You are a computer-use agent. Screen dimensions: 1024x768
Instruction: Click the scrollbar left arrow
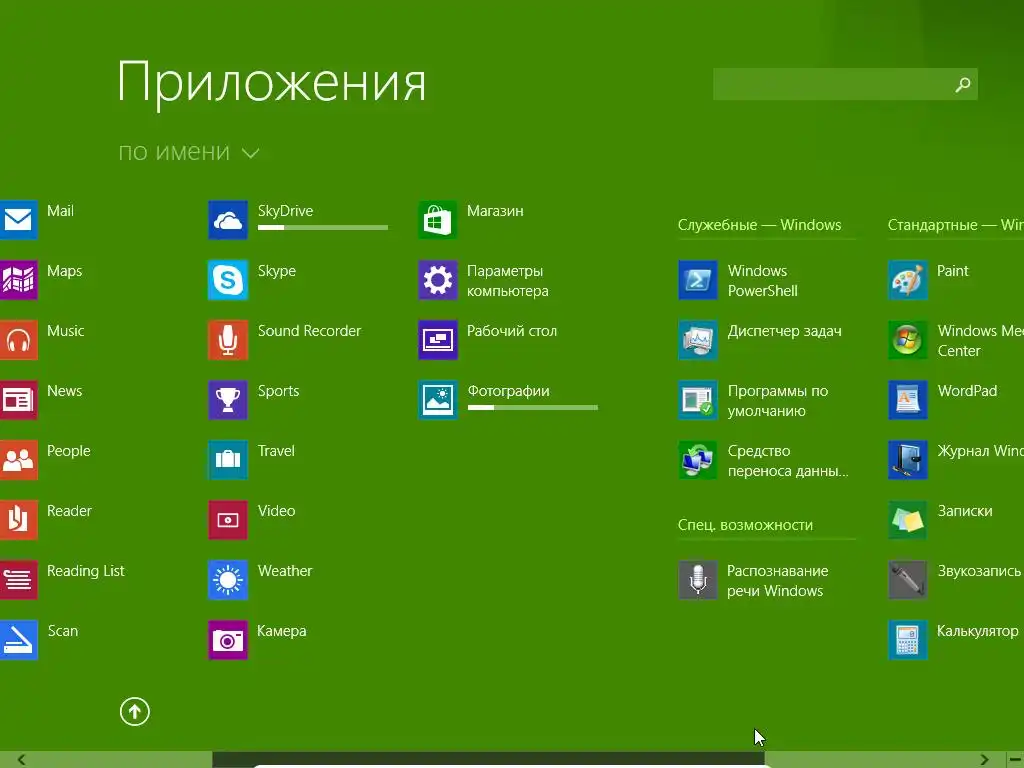tap(21, 760)
